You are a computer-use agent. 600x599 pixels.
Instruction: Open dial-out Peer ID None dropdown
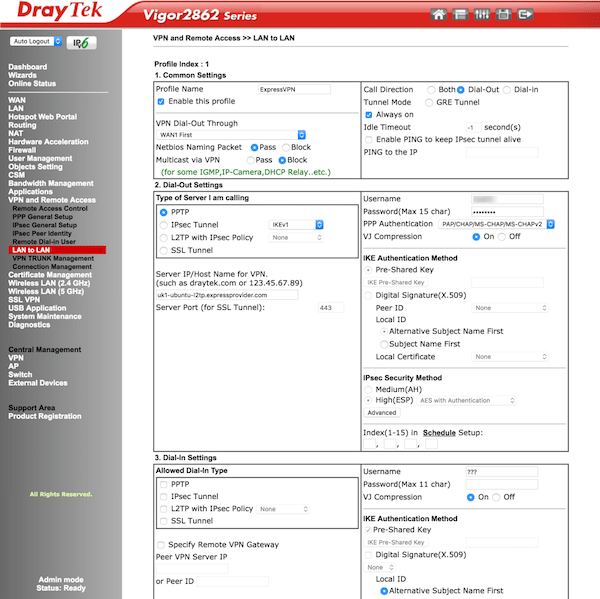[x=510, y=308]
